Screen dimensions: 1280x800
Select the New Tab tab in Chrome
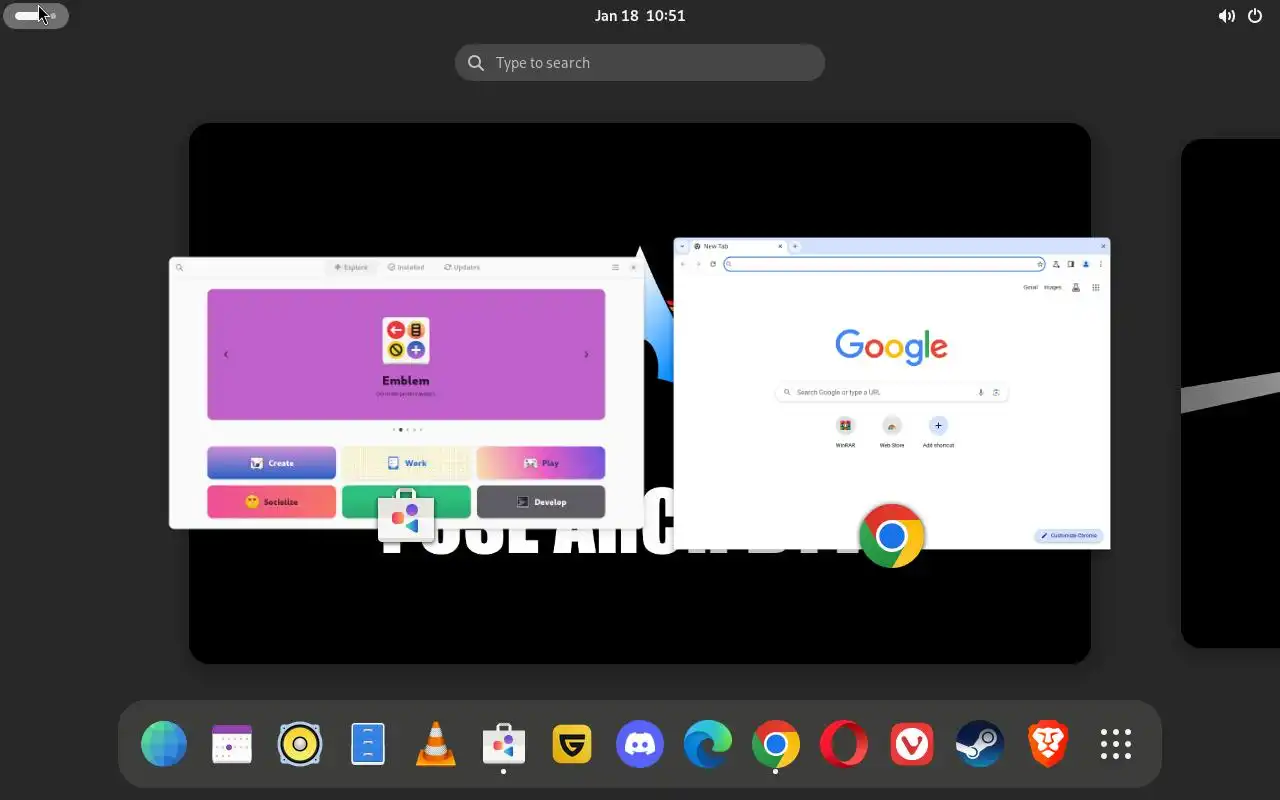click(x=739, y=246)
